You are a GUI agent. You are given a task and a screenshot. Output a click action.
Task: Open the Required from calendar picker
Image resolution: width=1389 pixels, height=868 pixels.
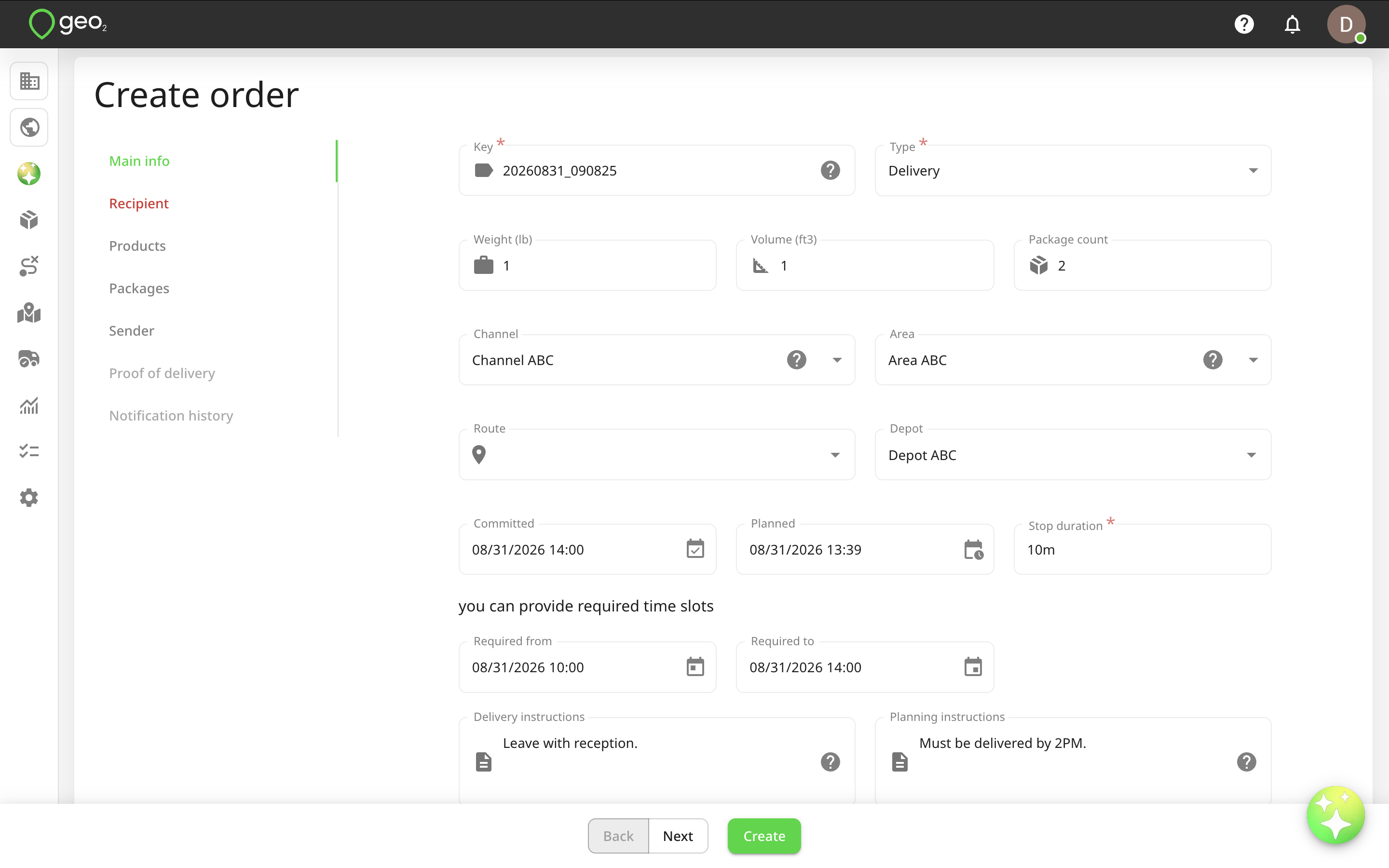click(x=695, y=667)
